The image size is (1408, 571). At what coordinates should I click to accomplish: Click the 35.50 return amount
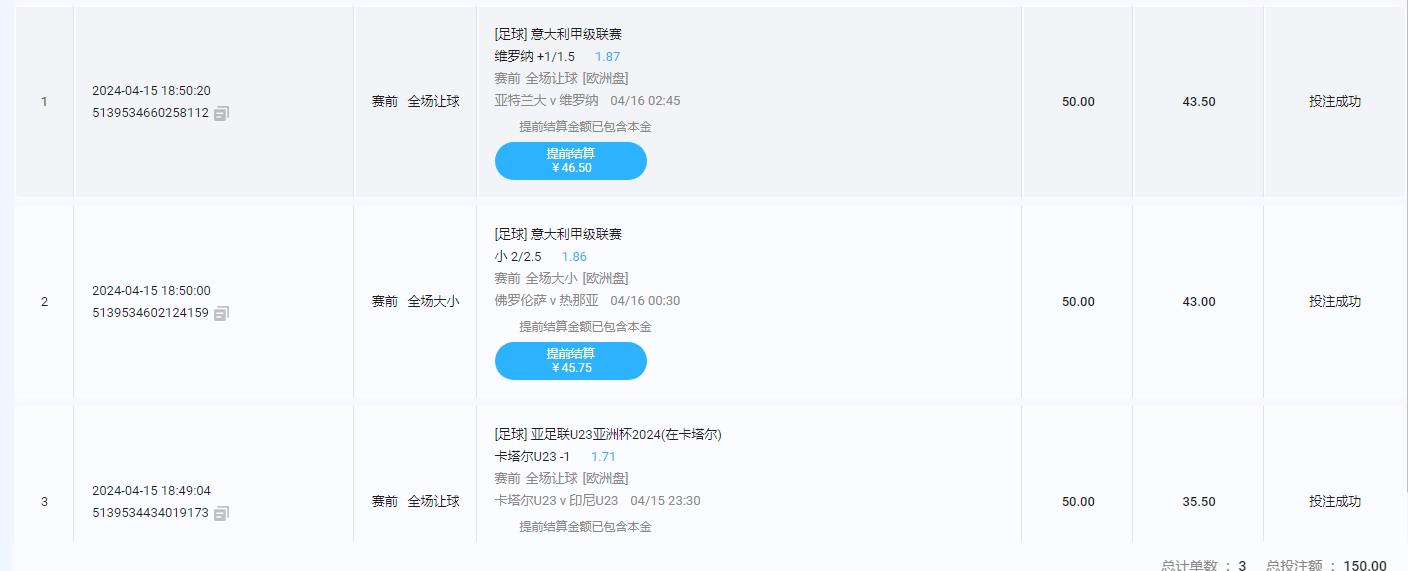(x=1198, y=502)
